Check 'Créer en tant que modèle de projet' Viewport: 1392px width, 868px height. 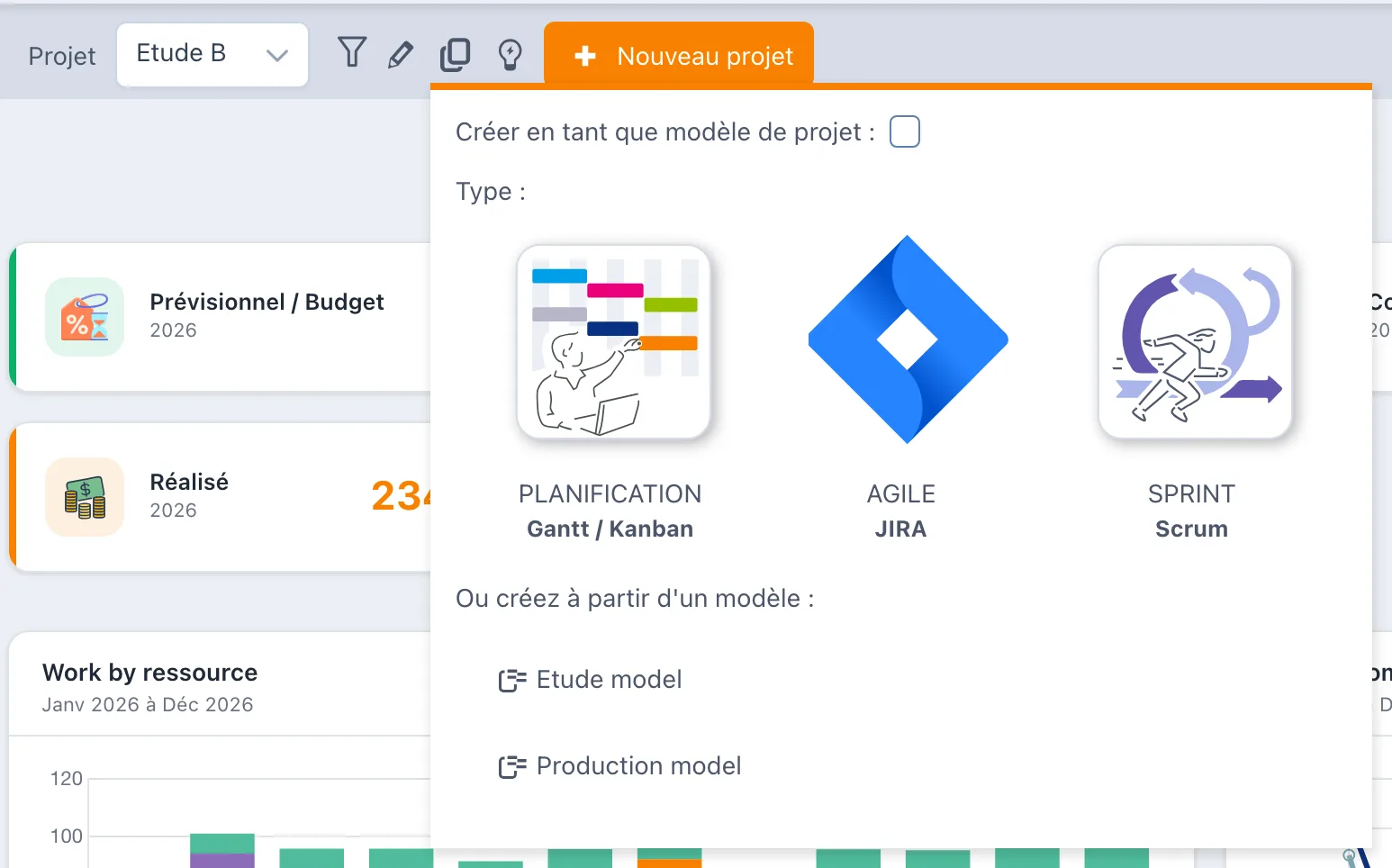coord(905,131)
